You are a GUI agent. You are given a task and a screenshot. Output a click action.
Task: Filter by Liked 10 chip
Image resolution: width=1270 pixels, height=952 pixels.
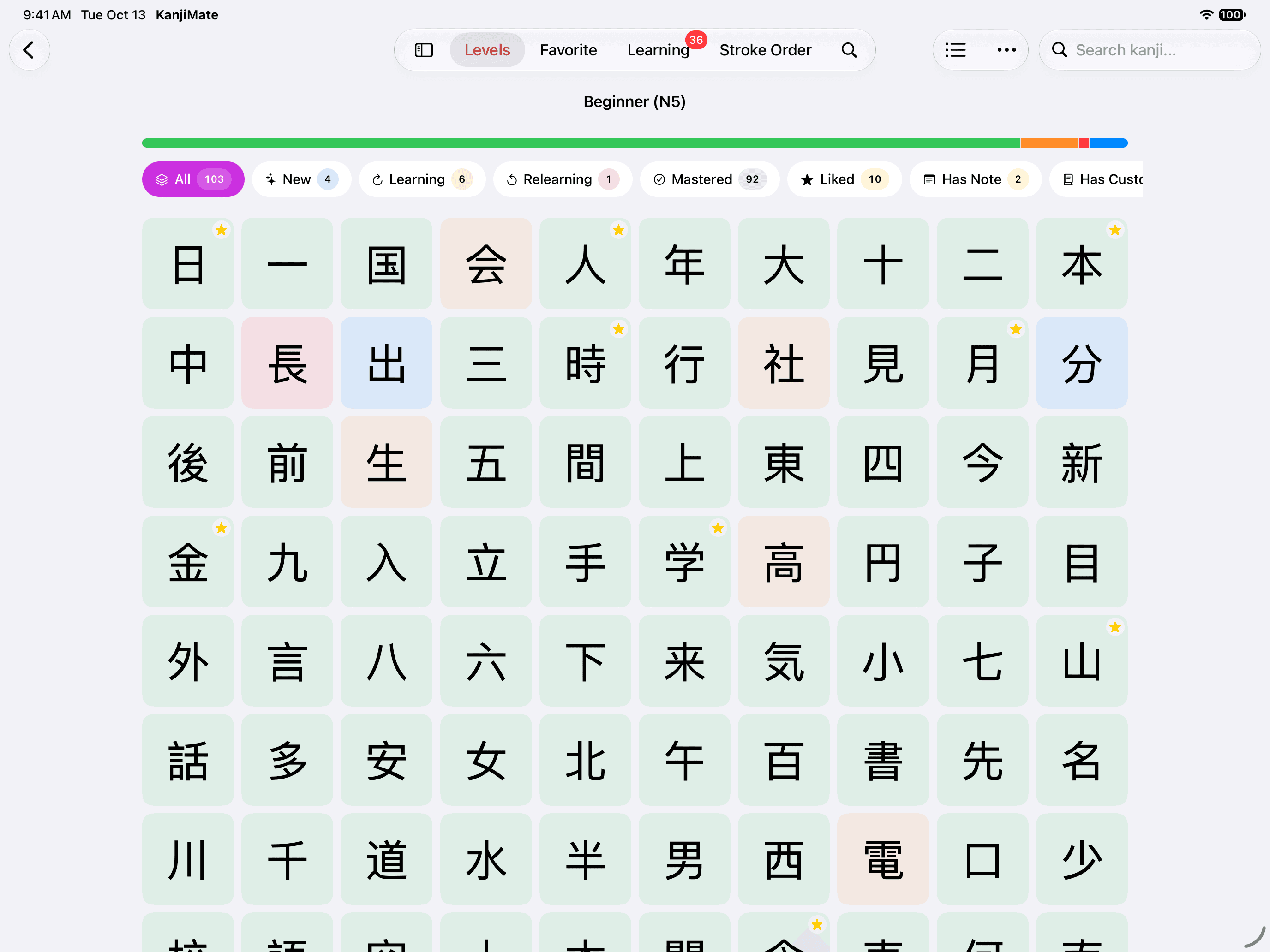pos(844,179)
